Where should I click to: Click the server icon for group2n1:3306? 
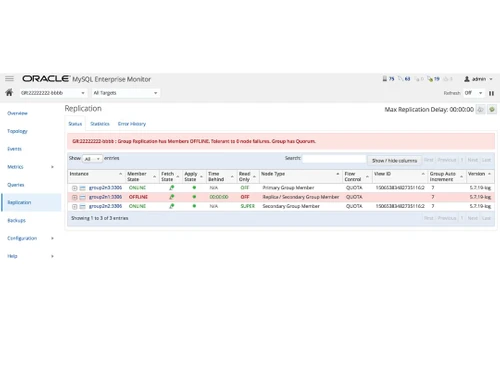83,197
